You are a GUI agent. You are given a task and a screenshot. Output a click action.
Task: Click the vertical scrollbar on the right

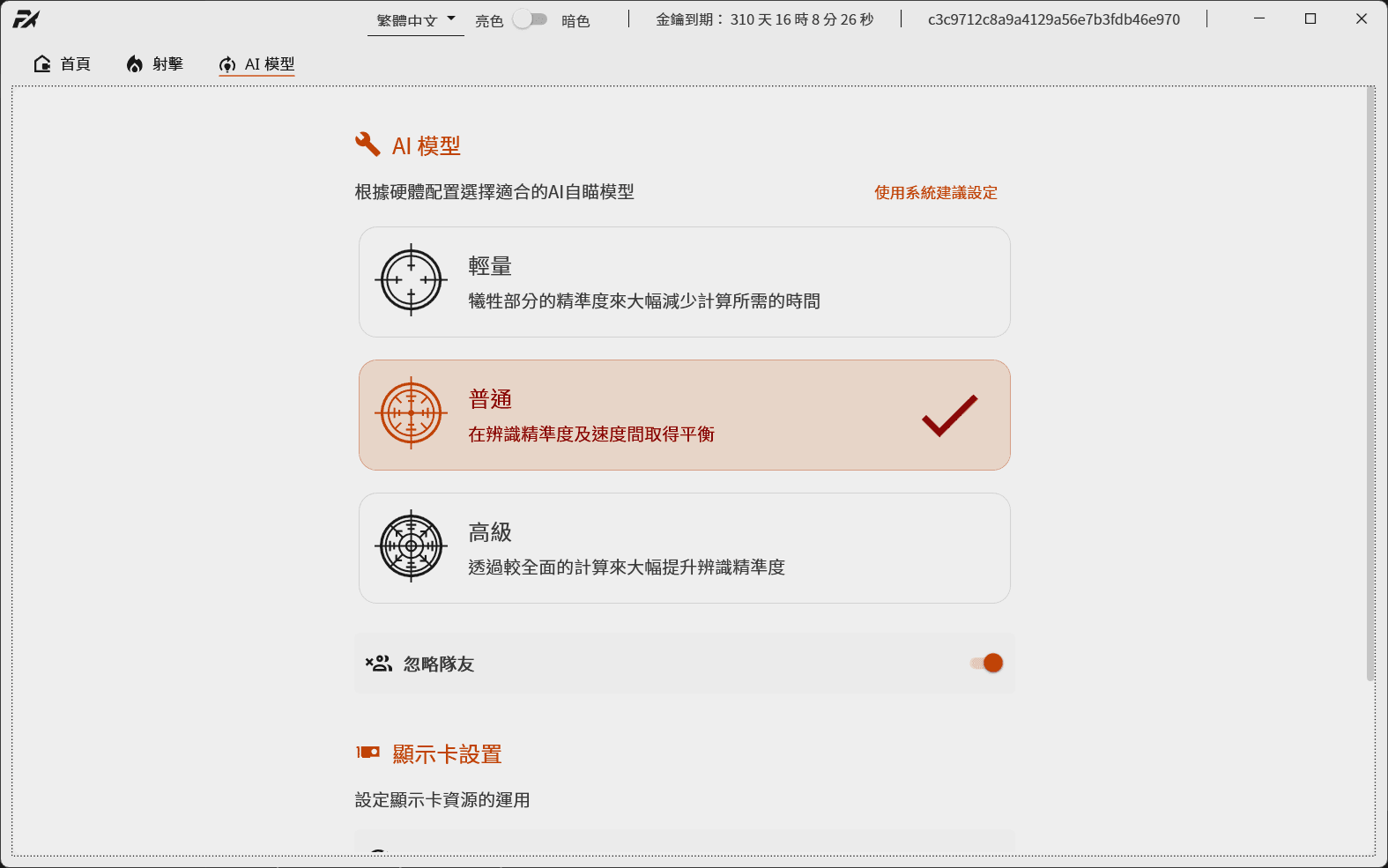(1370, 383)
